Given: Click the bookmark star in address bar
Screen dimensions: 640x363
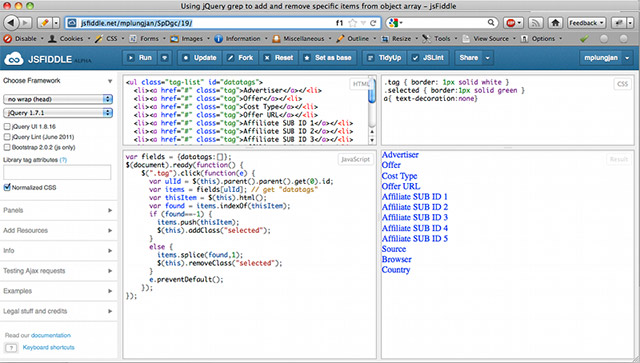Looking at the screenshot, I should 352,23.
